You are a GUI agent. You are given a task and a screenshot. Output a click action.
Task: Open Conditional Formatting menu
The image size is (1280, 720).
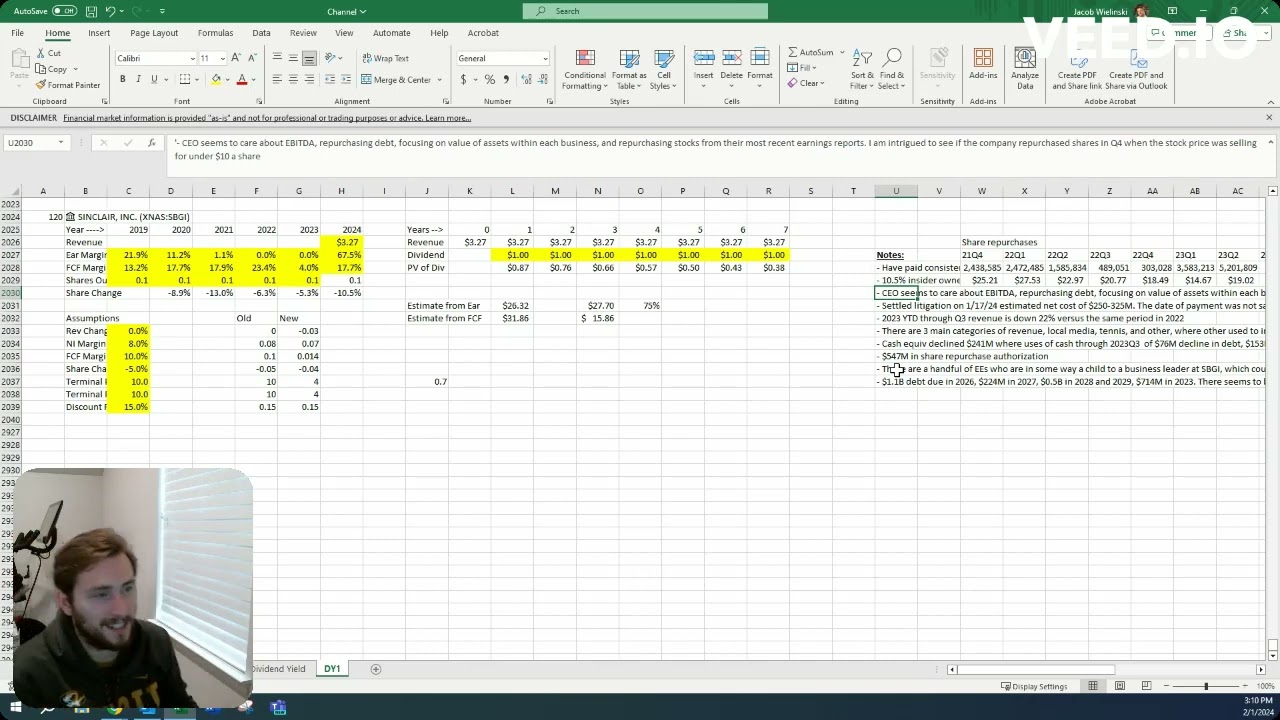(x=585, y=69)
